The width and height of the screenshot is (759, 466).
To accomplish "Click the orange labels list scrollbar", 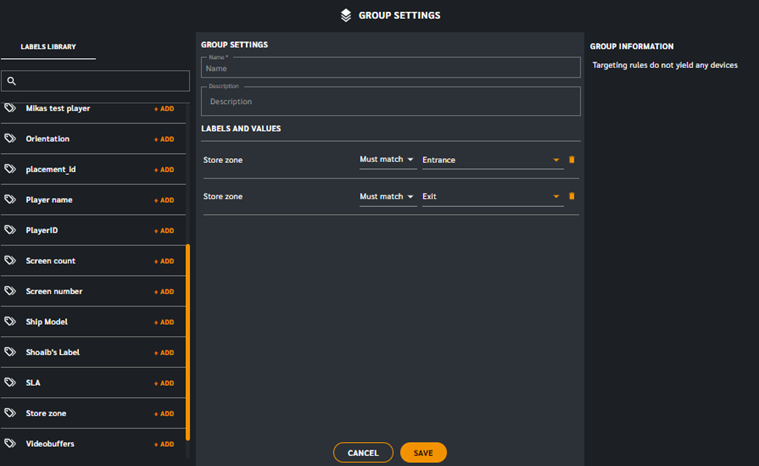I will [188, 342].
